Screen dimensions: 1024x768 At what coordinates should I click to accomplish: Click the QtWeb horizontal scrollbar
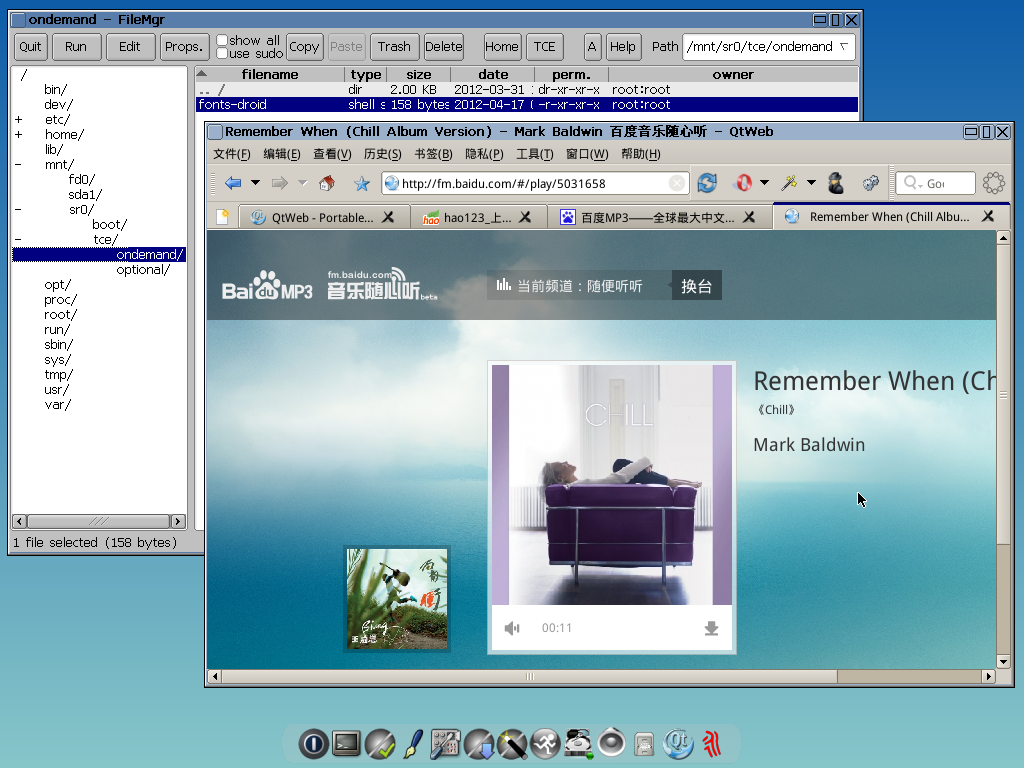(x=601, y=677)
